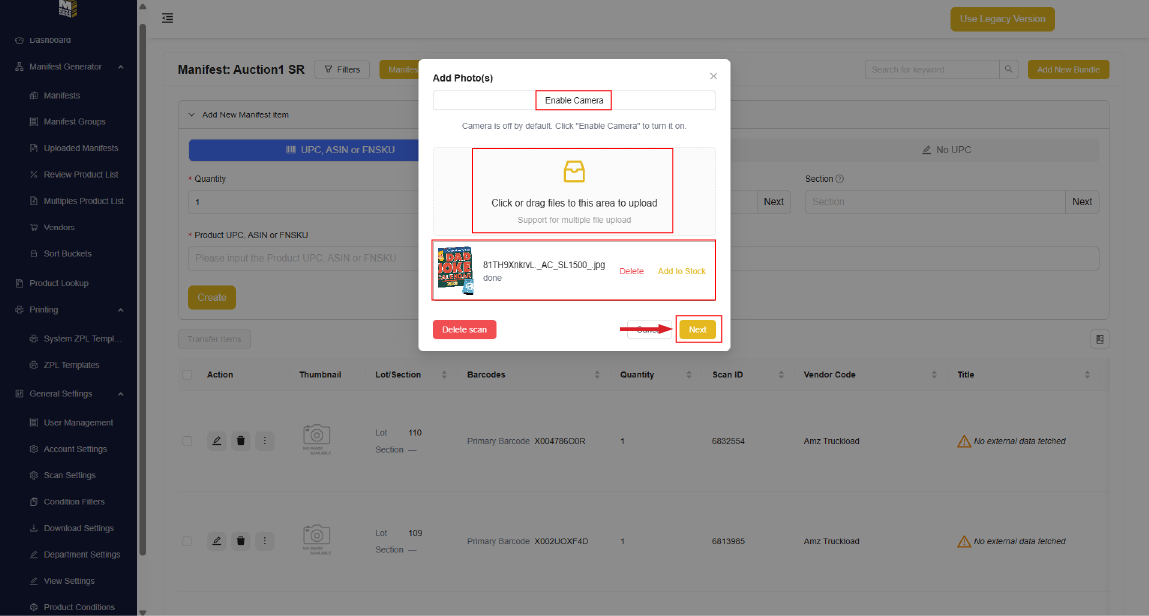Image resolution: width=1149 pixels, height=616 pixels.
Task: Click the edit pencil for Lot 110
Action: [x=216, y=441]
